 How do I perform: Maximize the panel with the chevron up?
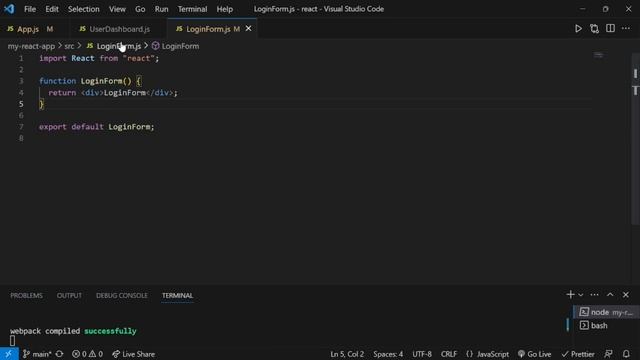click(x=610, y=295)
